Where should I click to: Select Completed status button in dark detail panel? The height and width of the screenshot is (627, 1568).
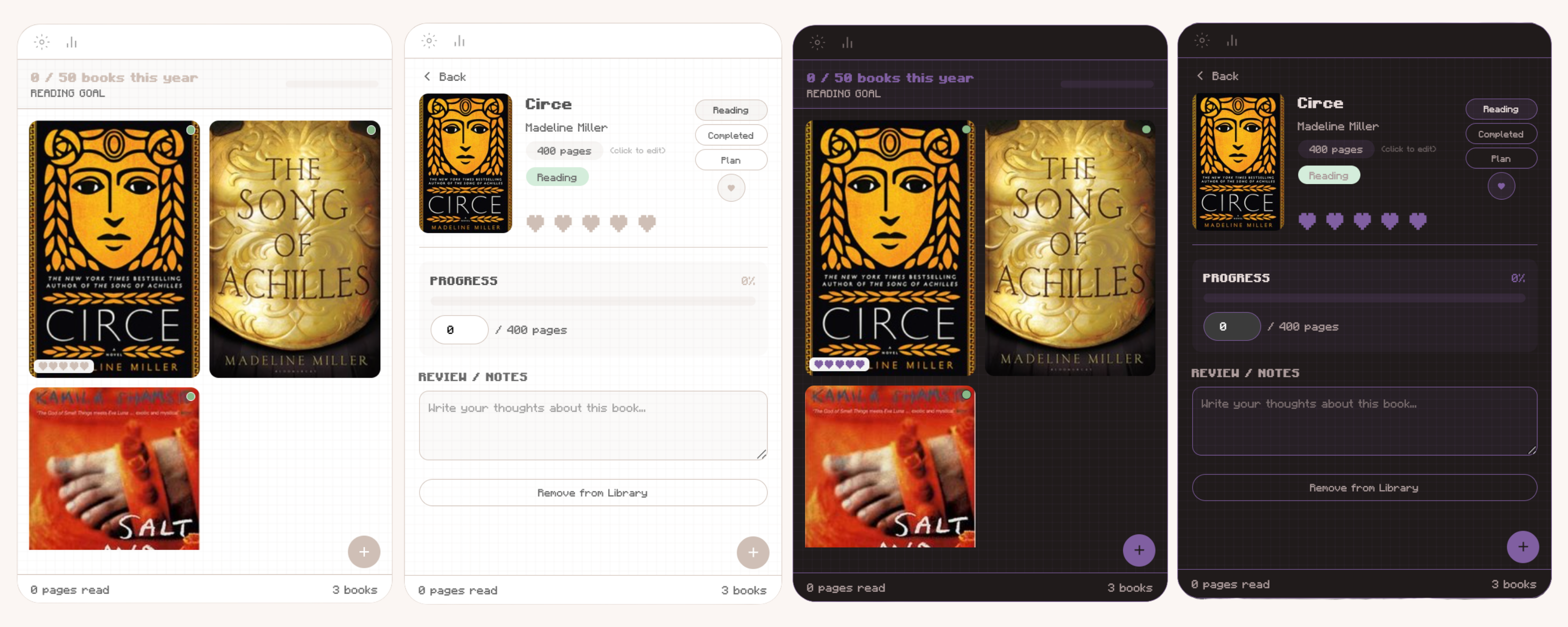point(1501,134)
